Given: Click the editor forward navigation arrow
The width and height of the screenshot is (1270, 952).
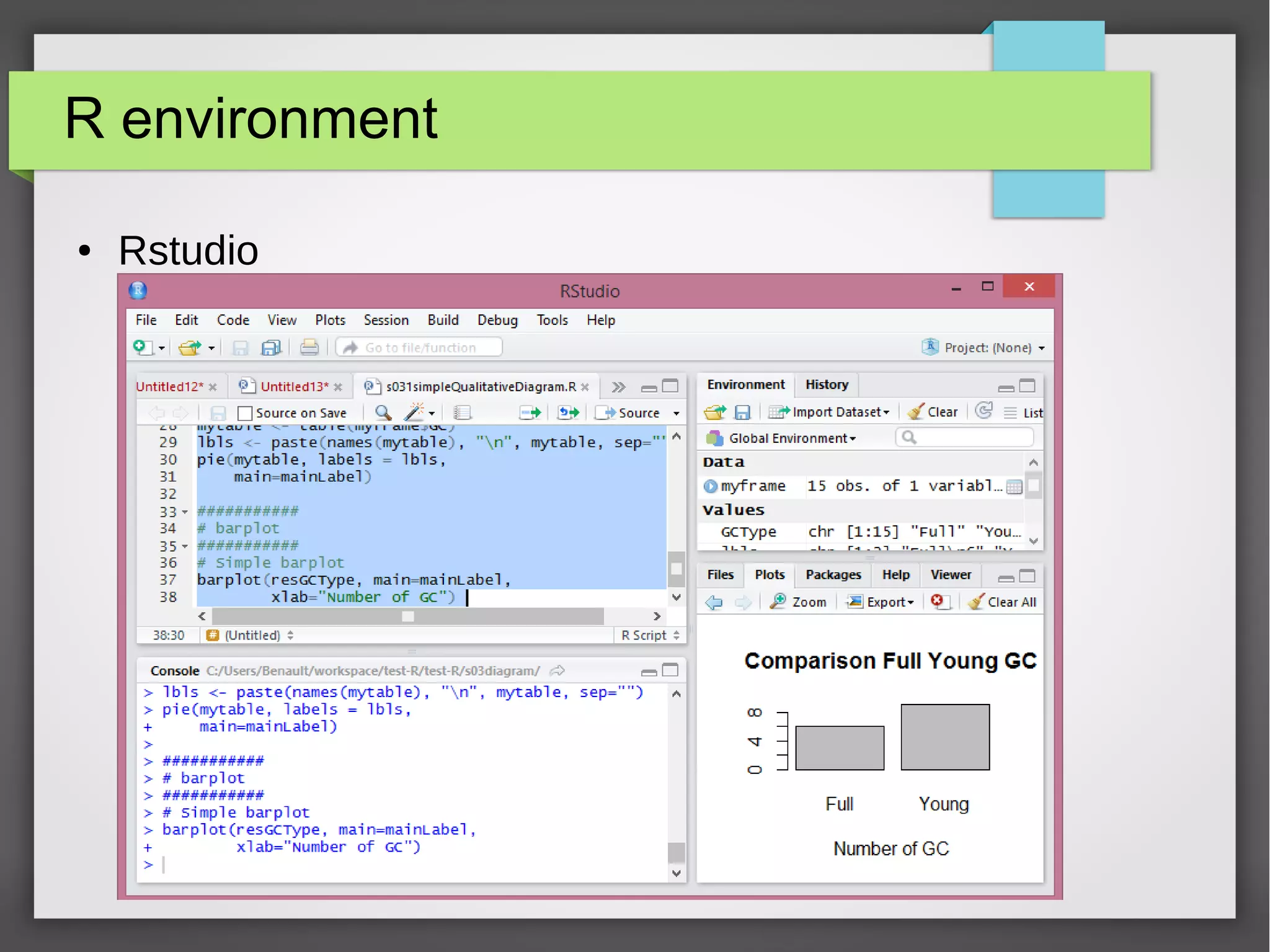Looking at the screenshot, I should (180, 412).
